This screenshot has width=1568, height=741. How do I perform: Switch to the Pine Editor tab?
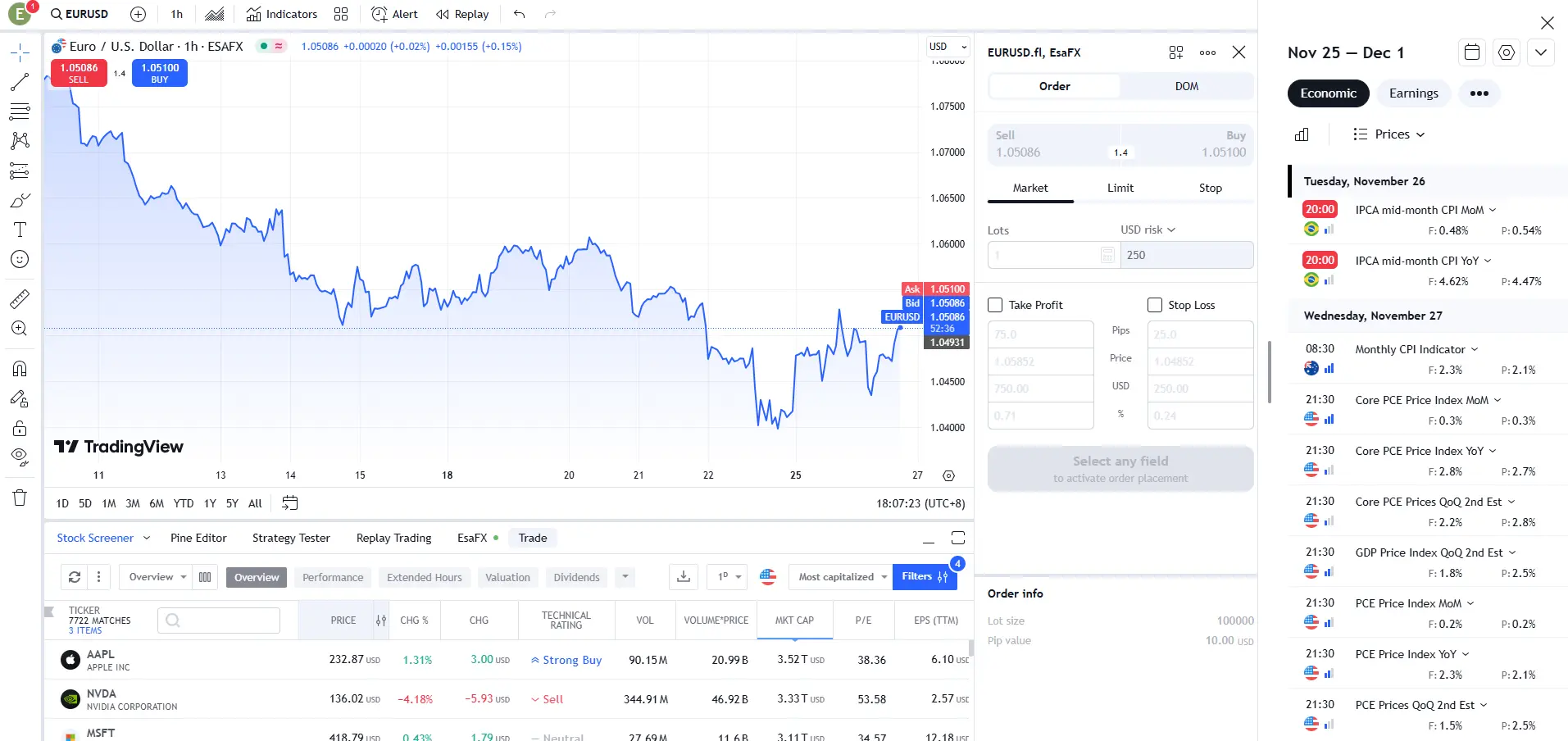tap(198, 538)
